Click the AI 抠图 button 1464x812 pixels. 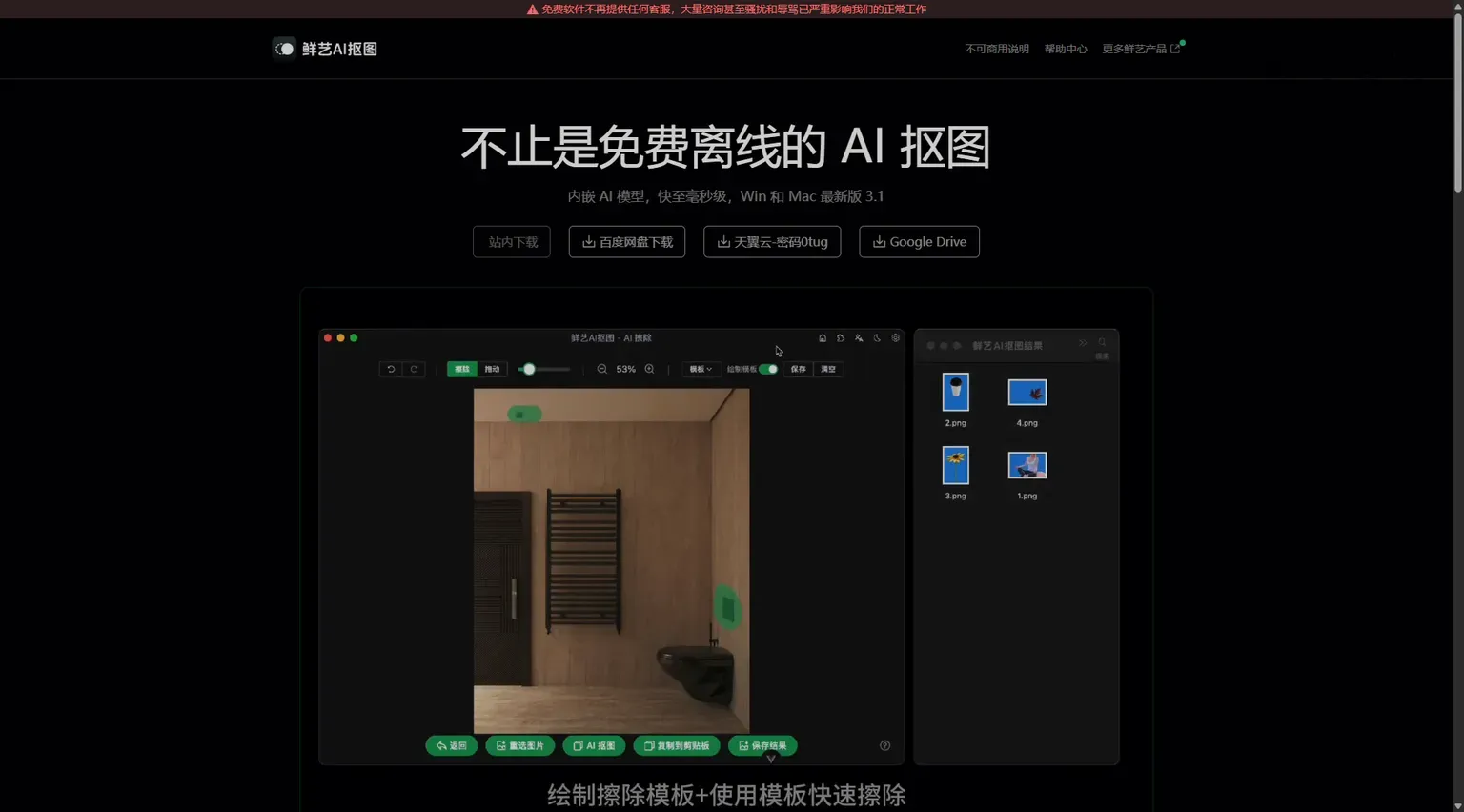(594, 745)
